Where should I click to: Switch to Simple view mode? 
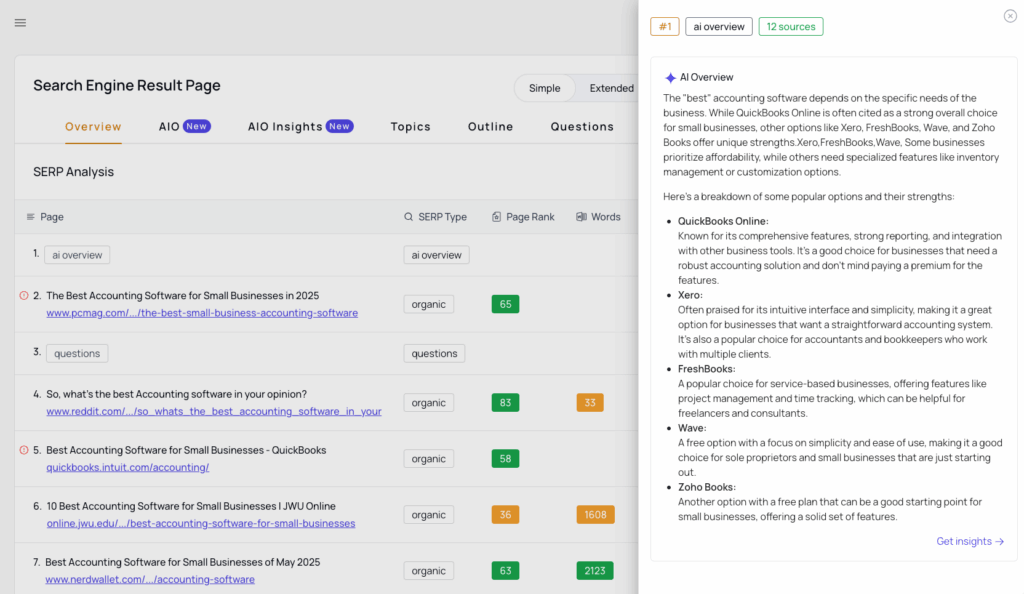[x=545, y=88]
